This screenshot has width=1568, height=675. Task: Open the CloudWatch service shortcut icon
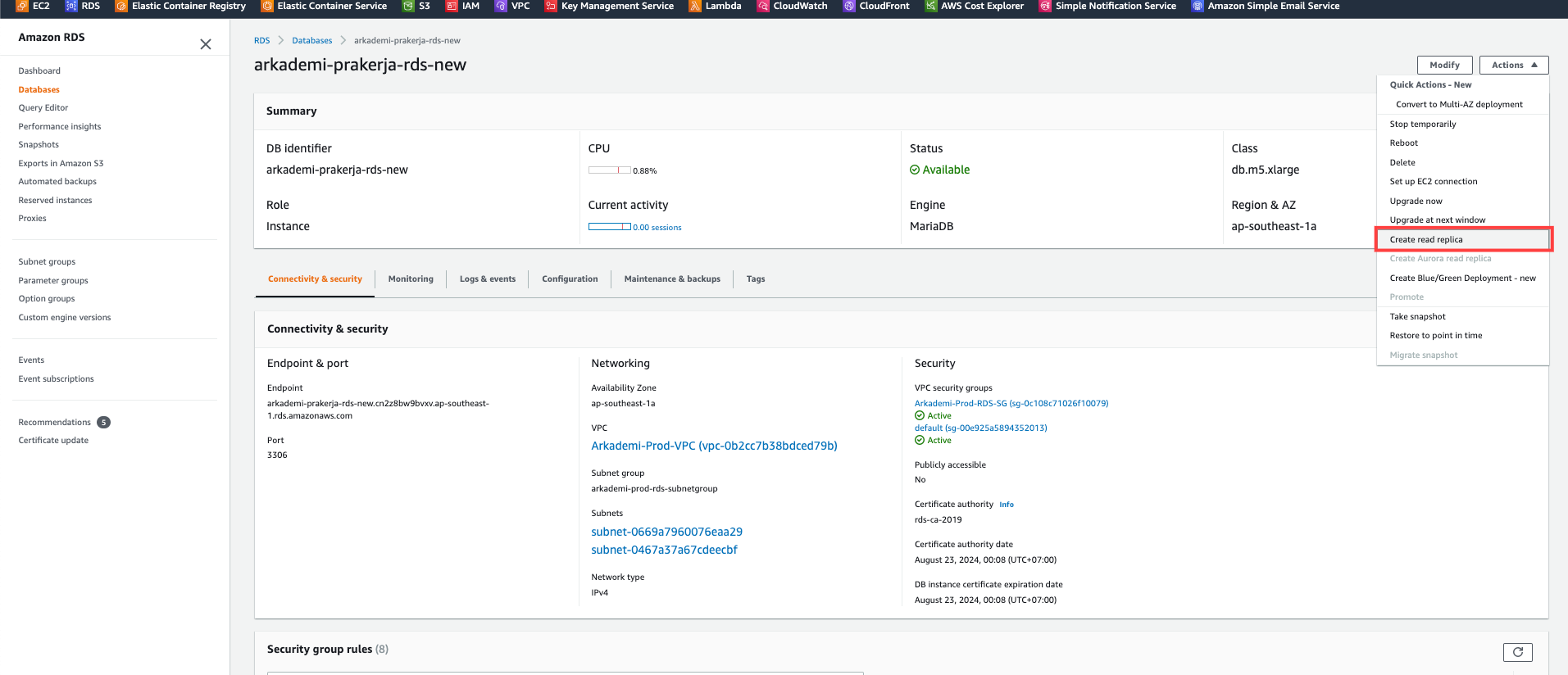[763, 6]
